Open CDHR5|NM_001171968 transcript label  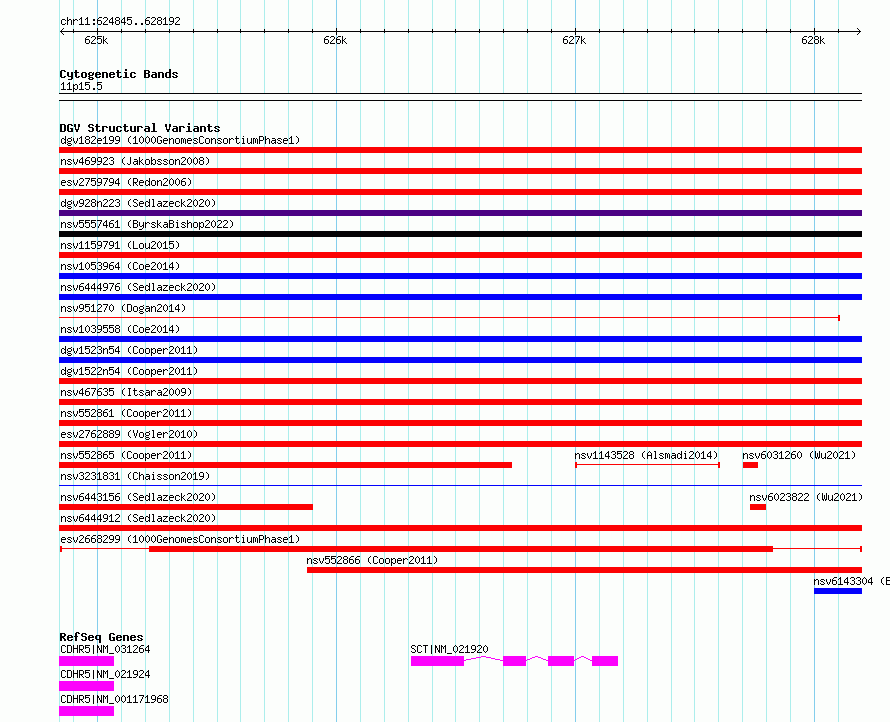114,699
